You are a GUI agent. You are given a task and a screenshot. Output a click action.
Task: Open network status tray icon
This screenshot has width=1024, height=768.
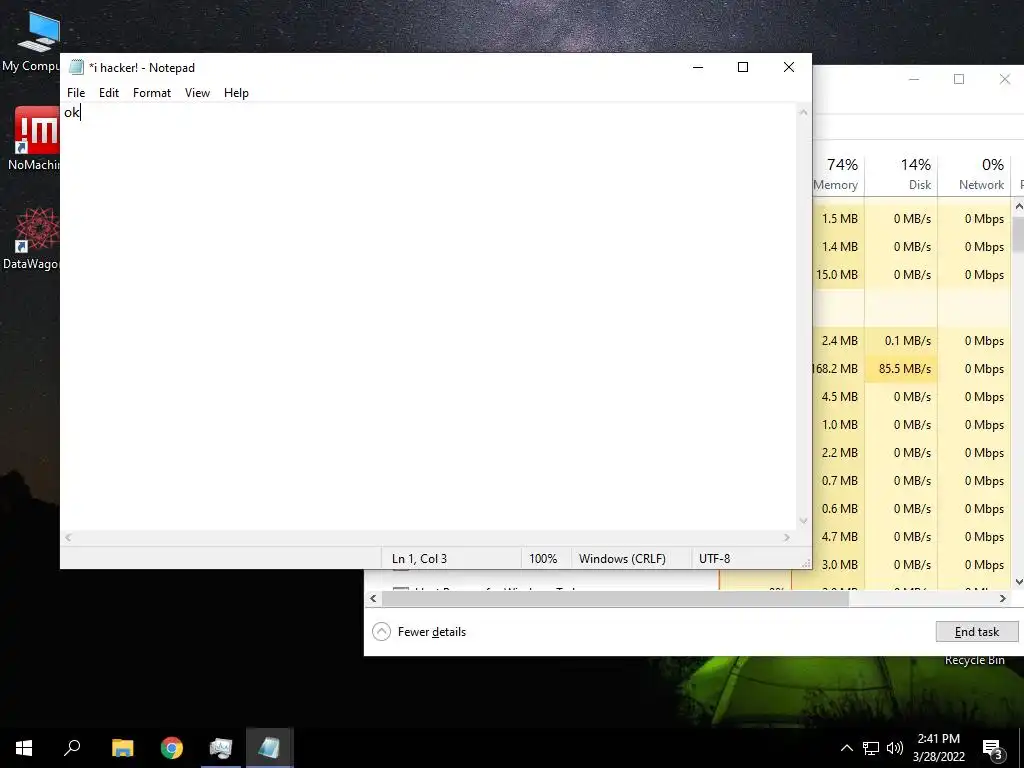click(871, 748)
